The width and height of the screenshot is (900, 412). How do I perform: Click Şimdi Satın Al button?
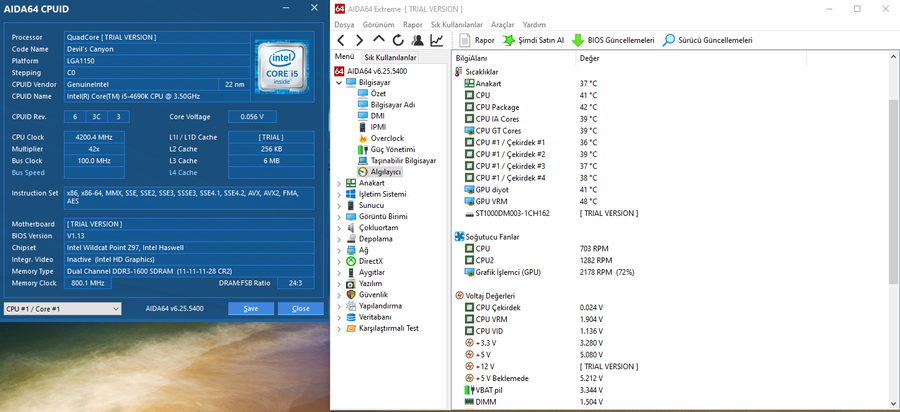click(533, 40)
